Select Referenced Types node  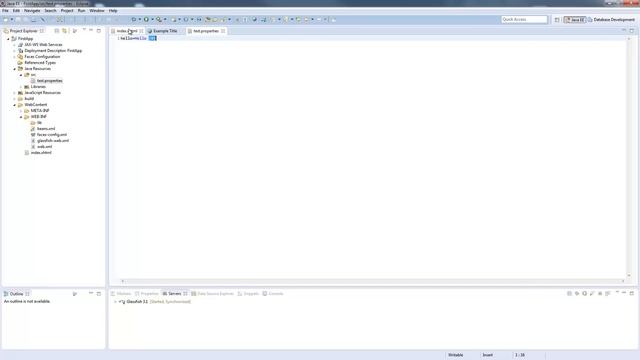pyautogui.click(x=40, y=63)
